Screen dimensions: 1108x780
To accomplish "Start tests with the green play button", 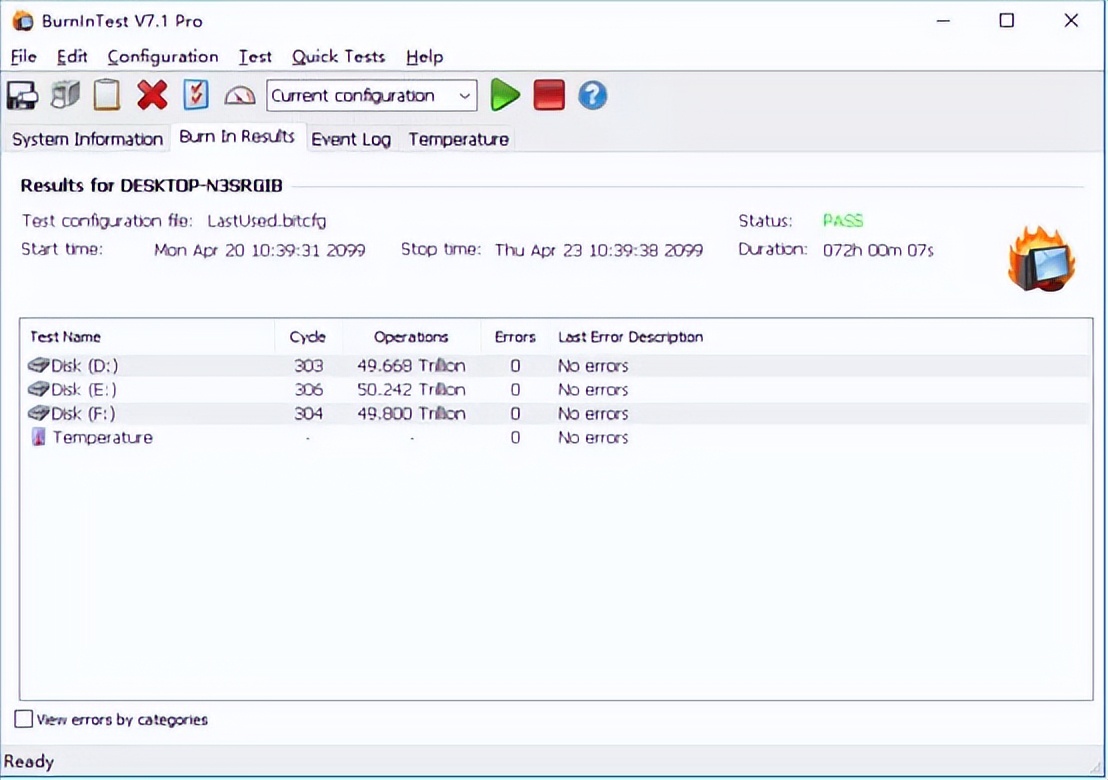I will 505,96.
